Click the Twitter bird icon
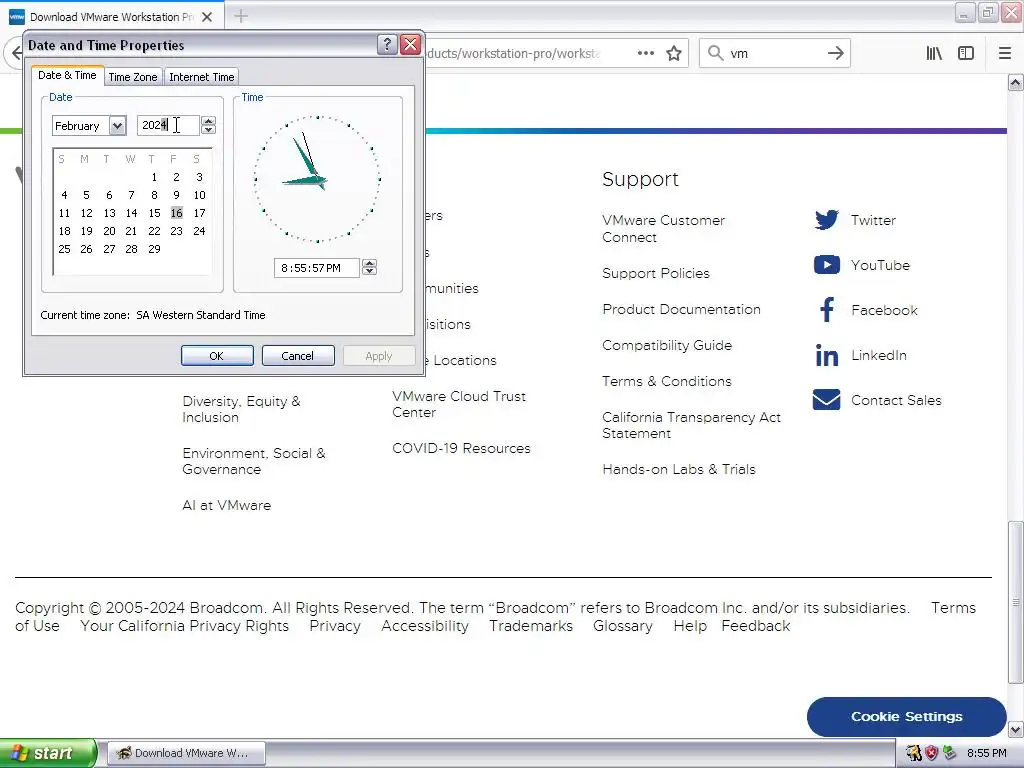Viewport: 1024px width, 768px height. [826, 219]
